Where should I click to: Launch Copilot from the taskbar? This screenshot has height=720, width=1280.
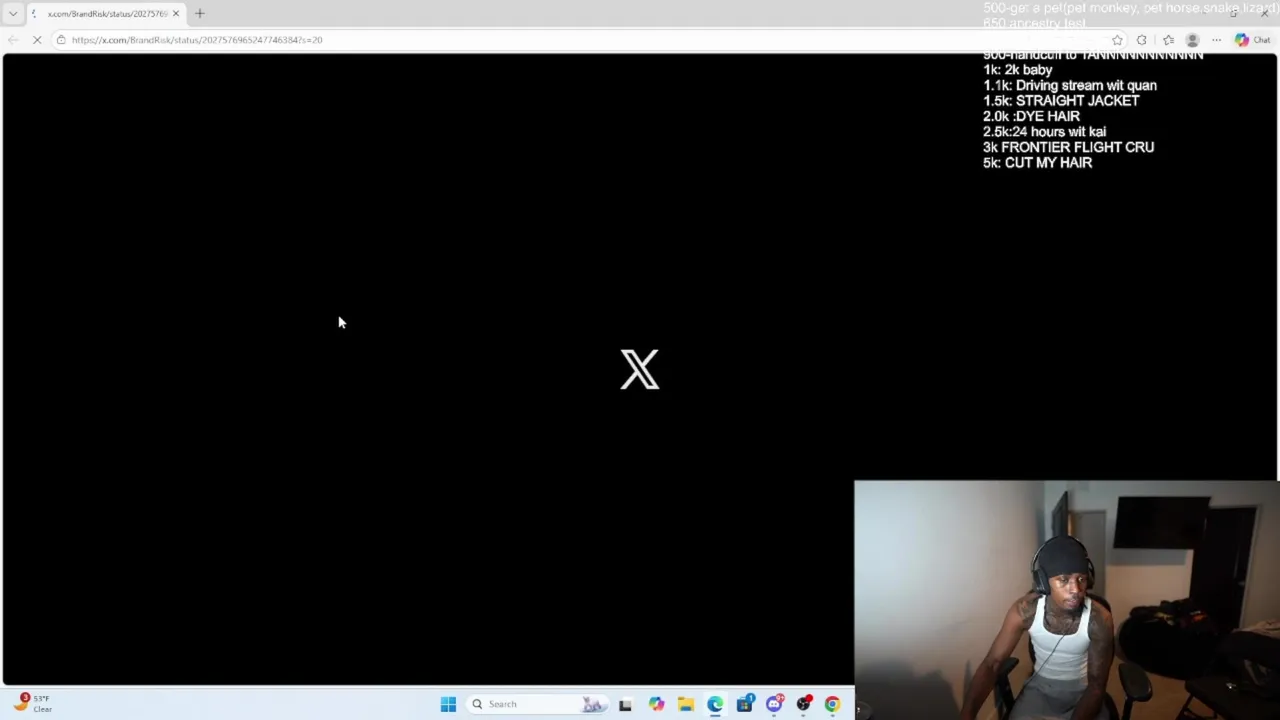pyautogui.click(x=656, y=704)
